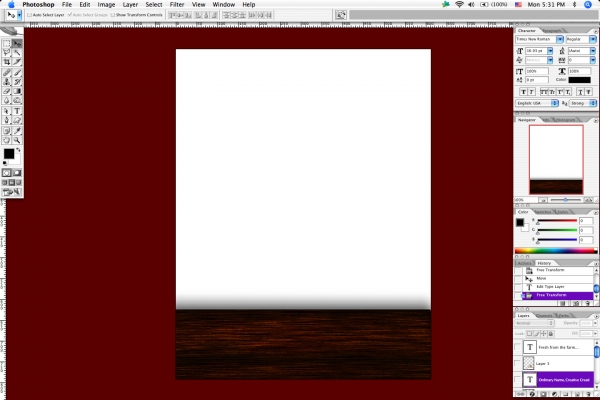Select the Blur tool
The image size is (600, 400).
pos(7,100)
